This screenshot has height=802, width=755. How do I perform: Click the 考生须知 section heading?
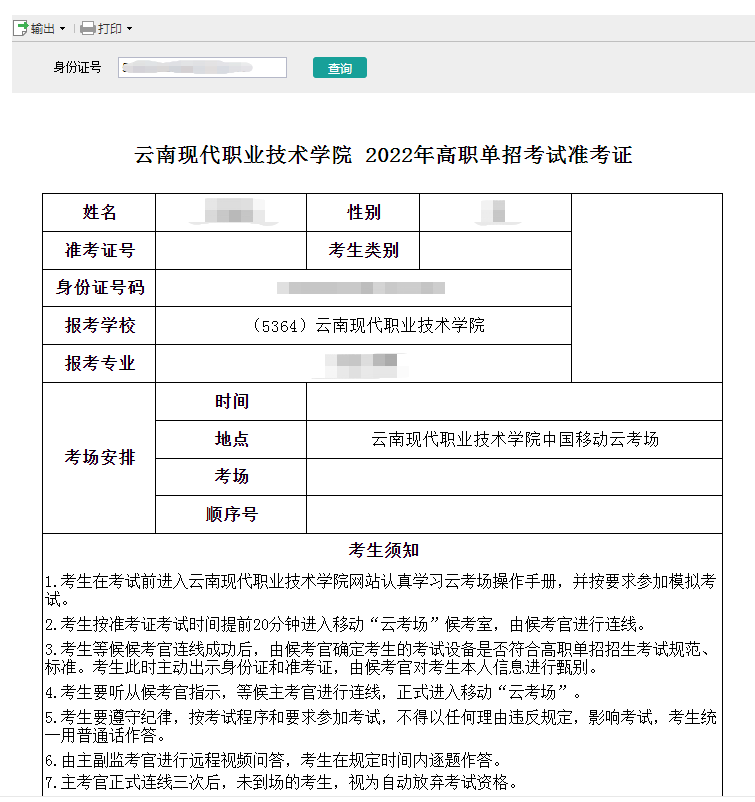(383, 550)
